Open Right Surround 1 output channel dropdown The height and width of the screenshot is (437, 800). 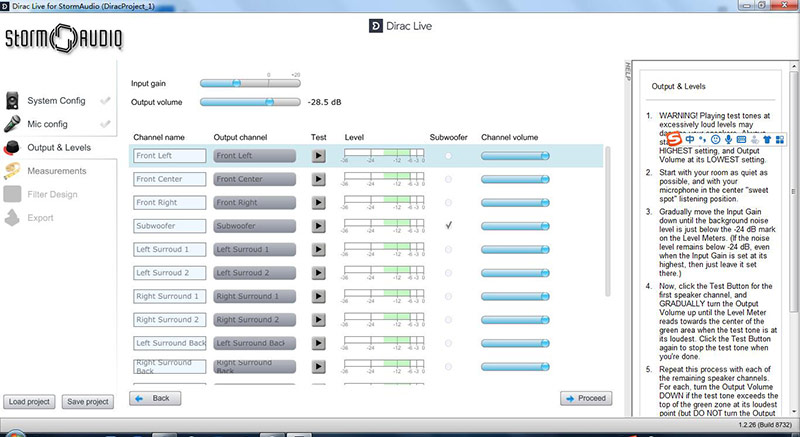(x=255, y=296)
